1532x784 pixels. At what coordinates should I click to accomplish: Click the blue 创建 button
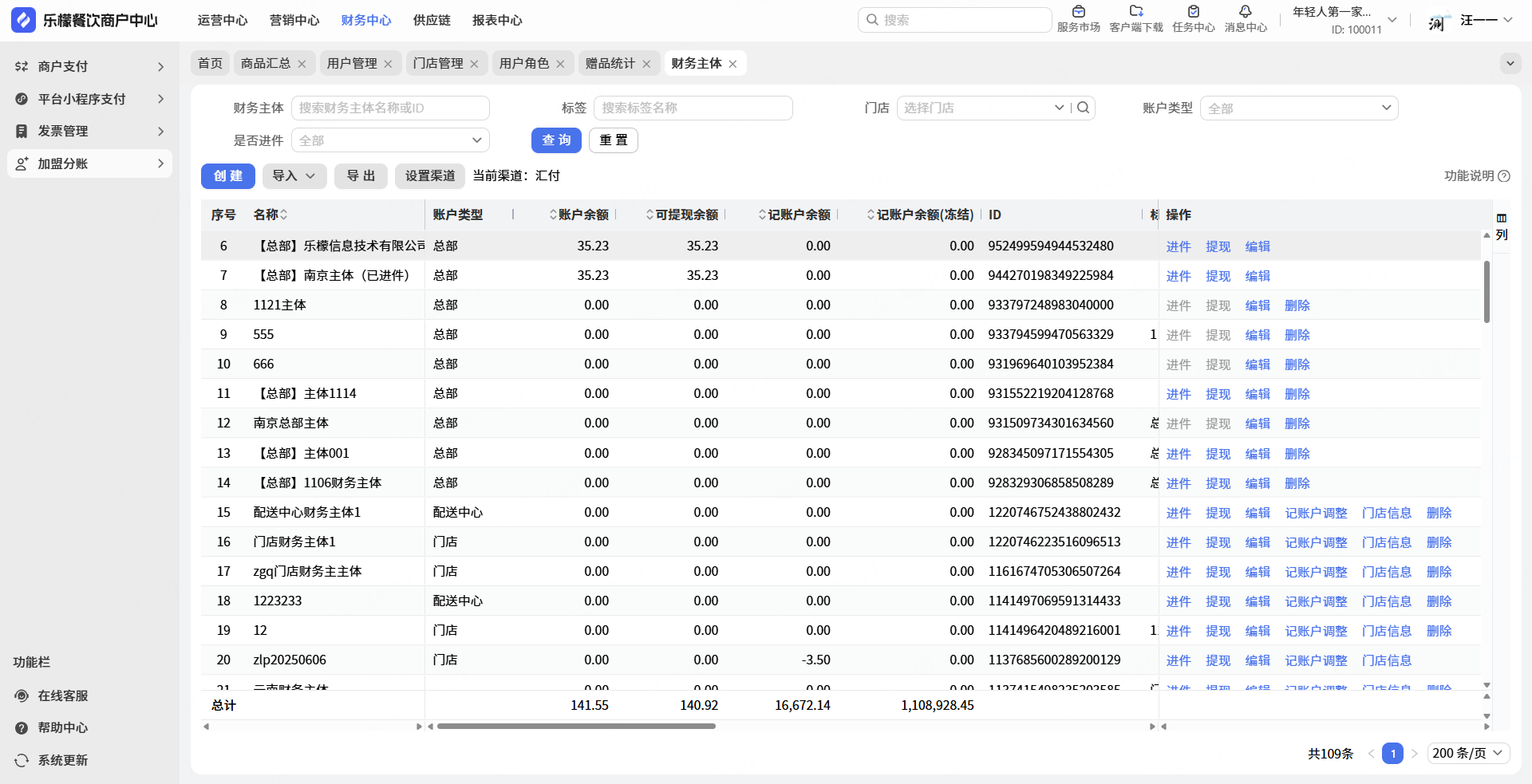pyautogui.click(x=227, y=176)
